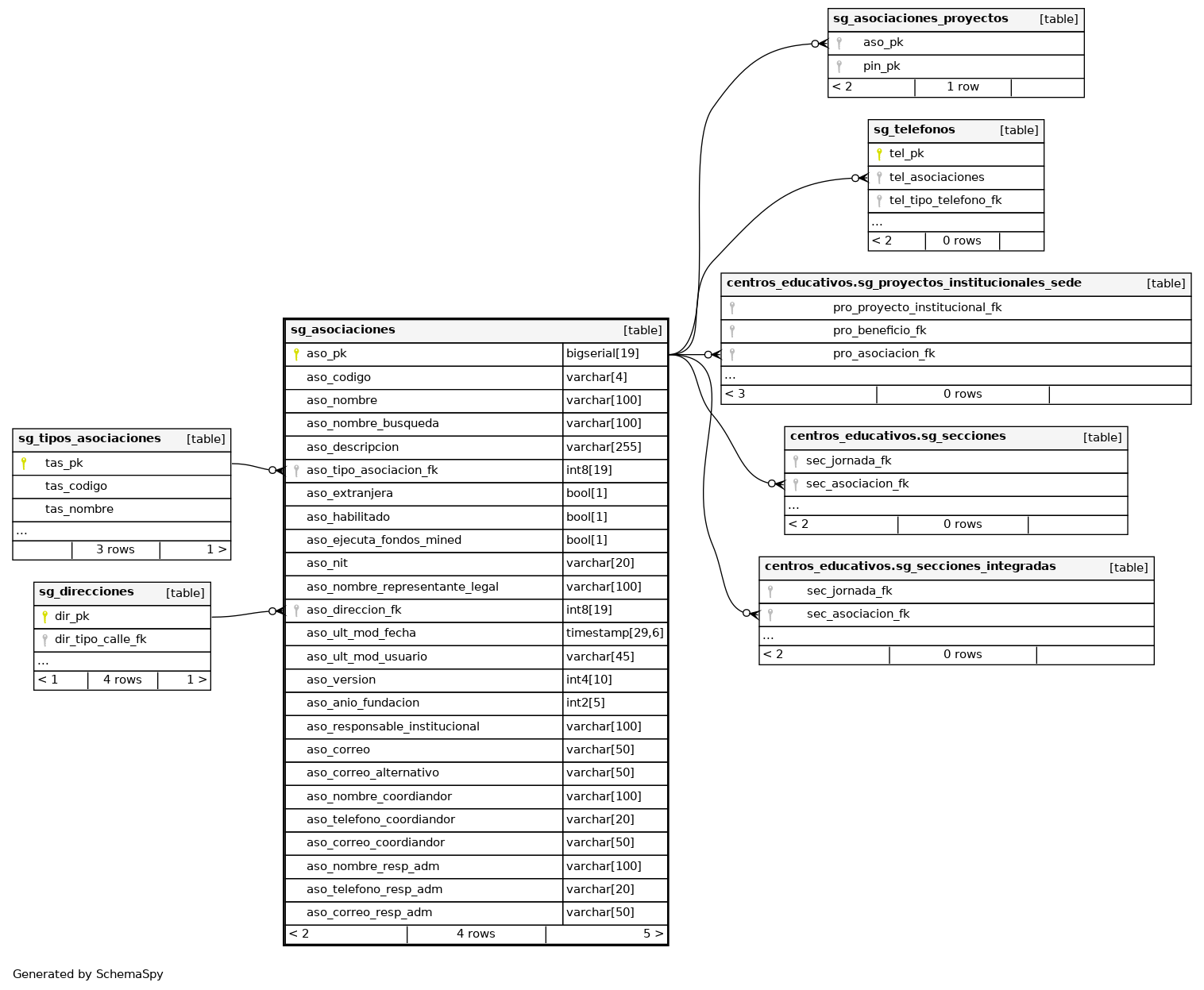Screen dimensions: 1204x990
Task: Click the gray key icon beside tel_tipo_telefono_fk
Action: click(x=879, y=201)
